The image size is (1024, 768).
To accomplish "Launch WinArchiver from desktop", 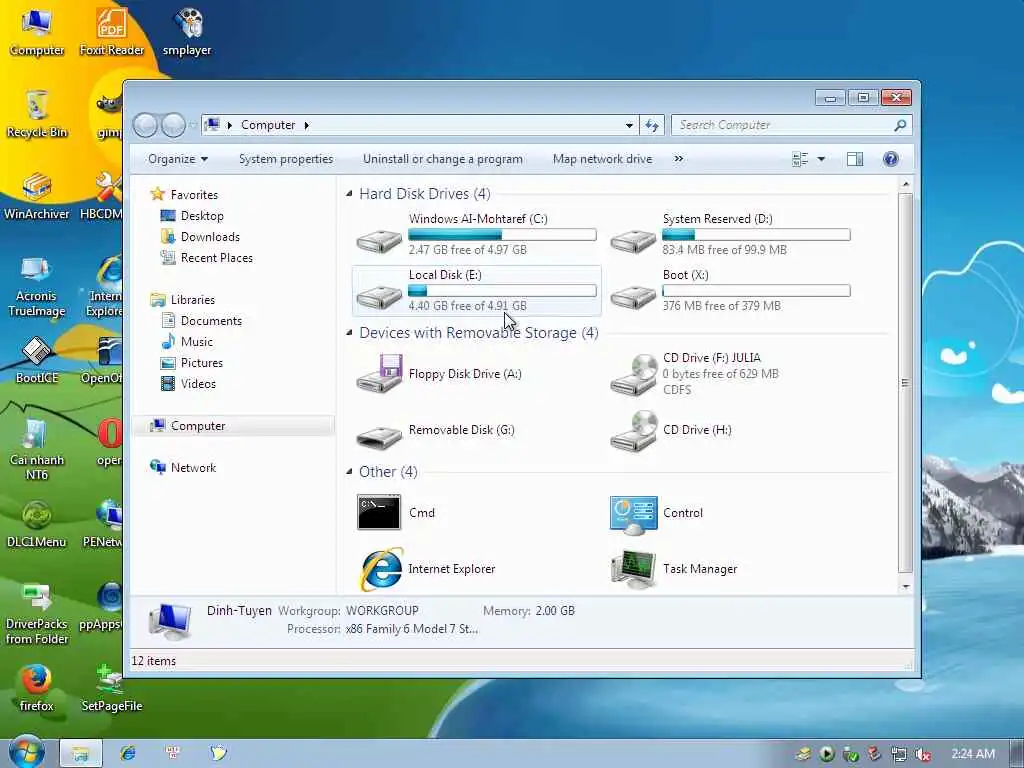I will click(x=37, y=196).
